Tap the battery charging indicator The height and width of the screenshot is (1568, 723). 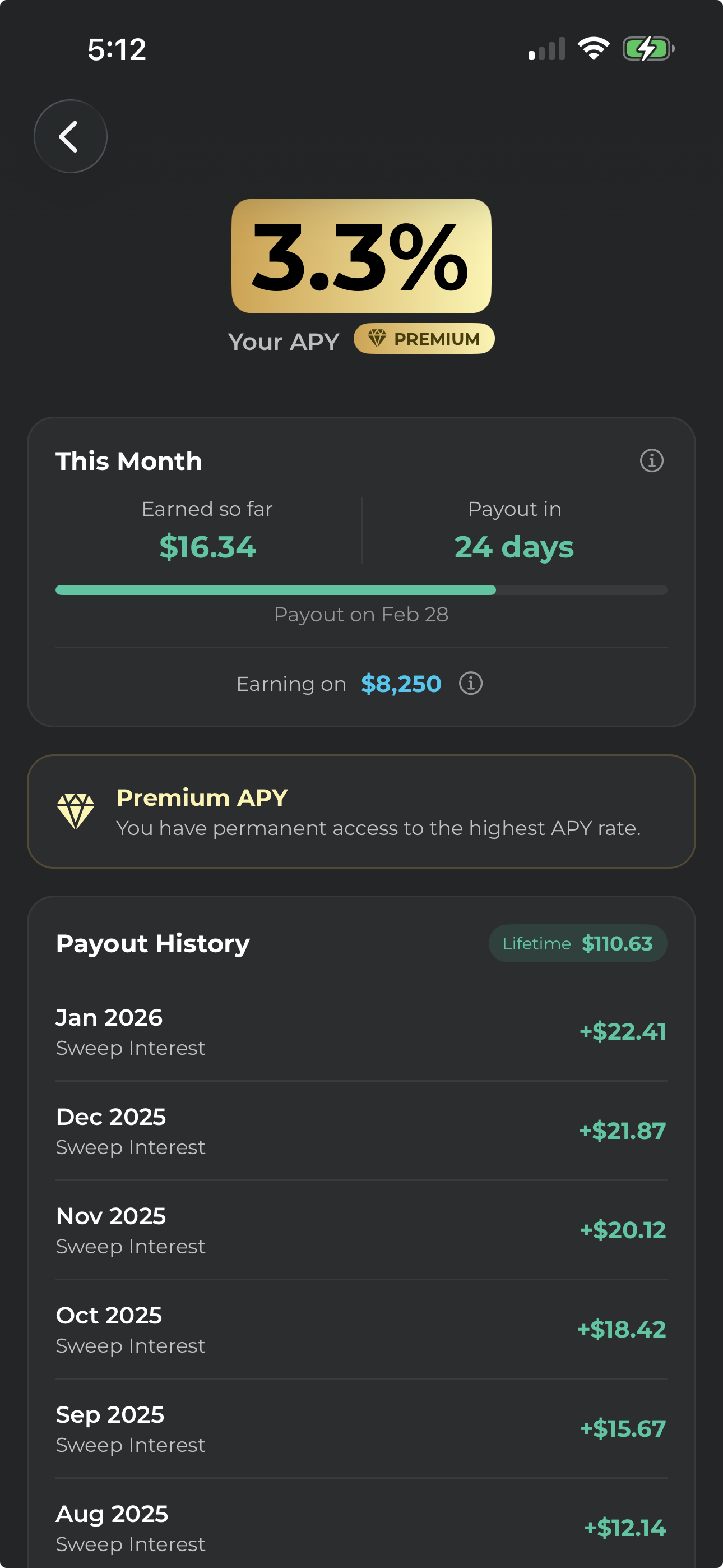[x=649, y=48]
